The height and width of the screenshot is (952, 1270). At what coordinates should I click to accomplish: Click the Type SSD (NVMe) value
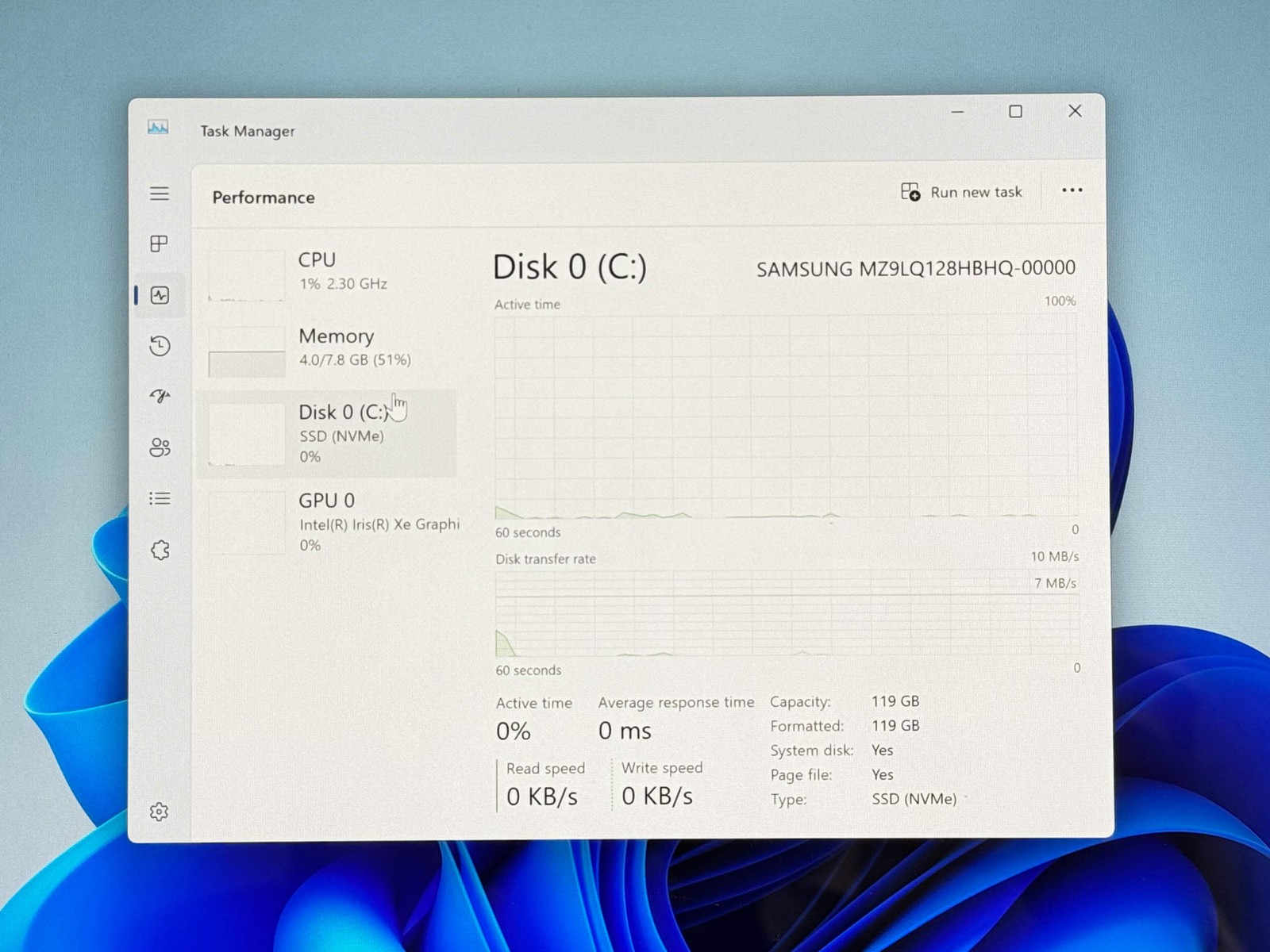click(914, 799)
